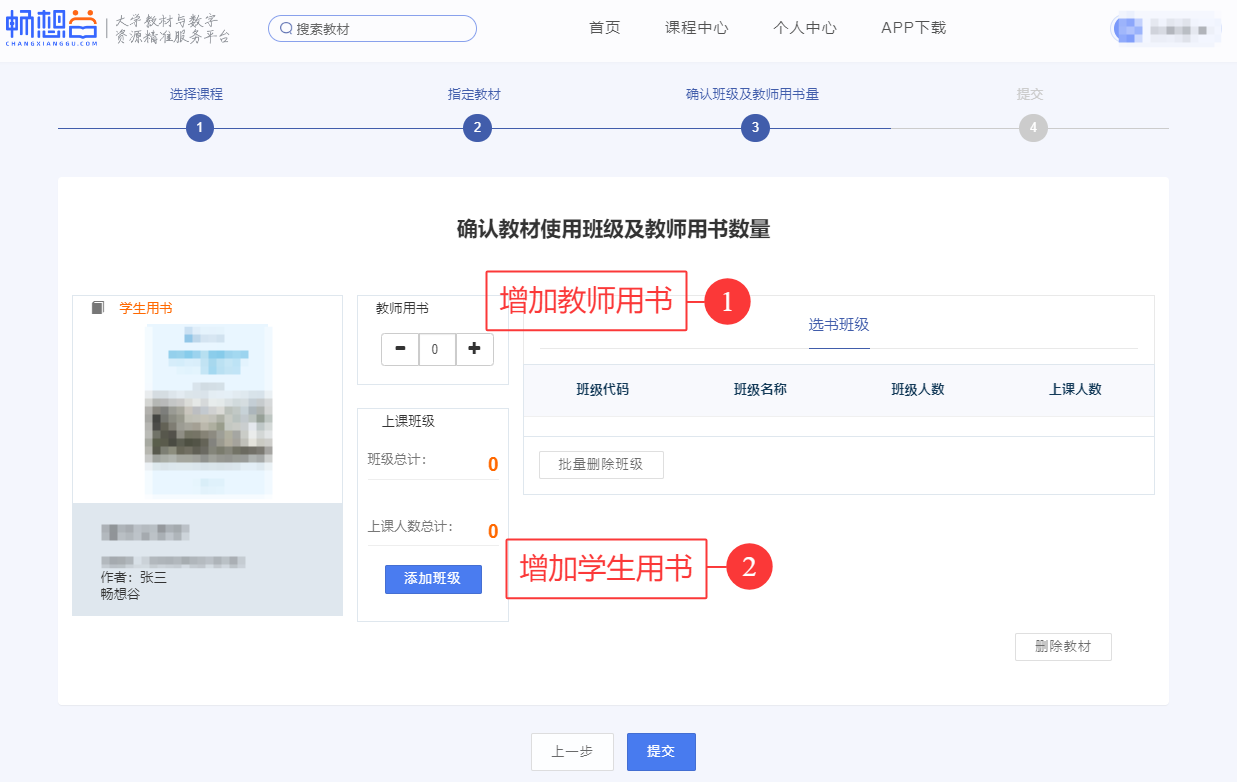The width and height of the screenshot is (1237, 782).
Task: Click step 3 circle 确认班级及教师用书量
Action: [755, 128]
